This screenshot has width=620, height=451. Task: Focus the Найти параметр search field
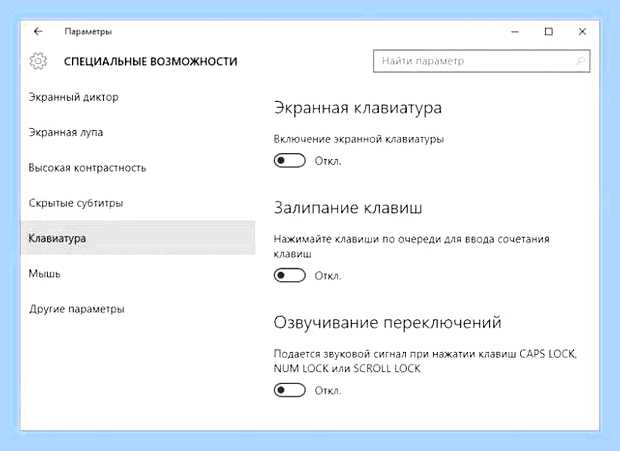(x=482, y=61)
